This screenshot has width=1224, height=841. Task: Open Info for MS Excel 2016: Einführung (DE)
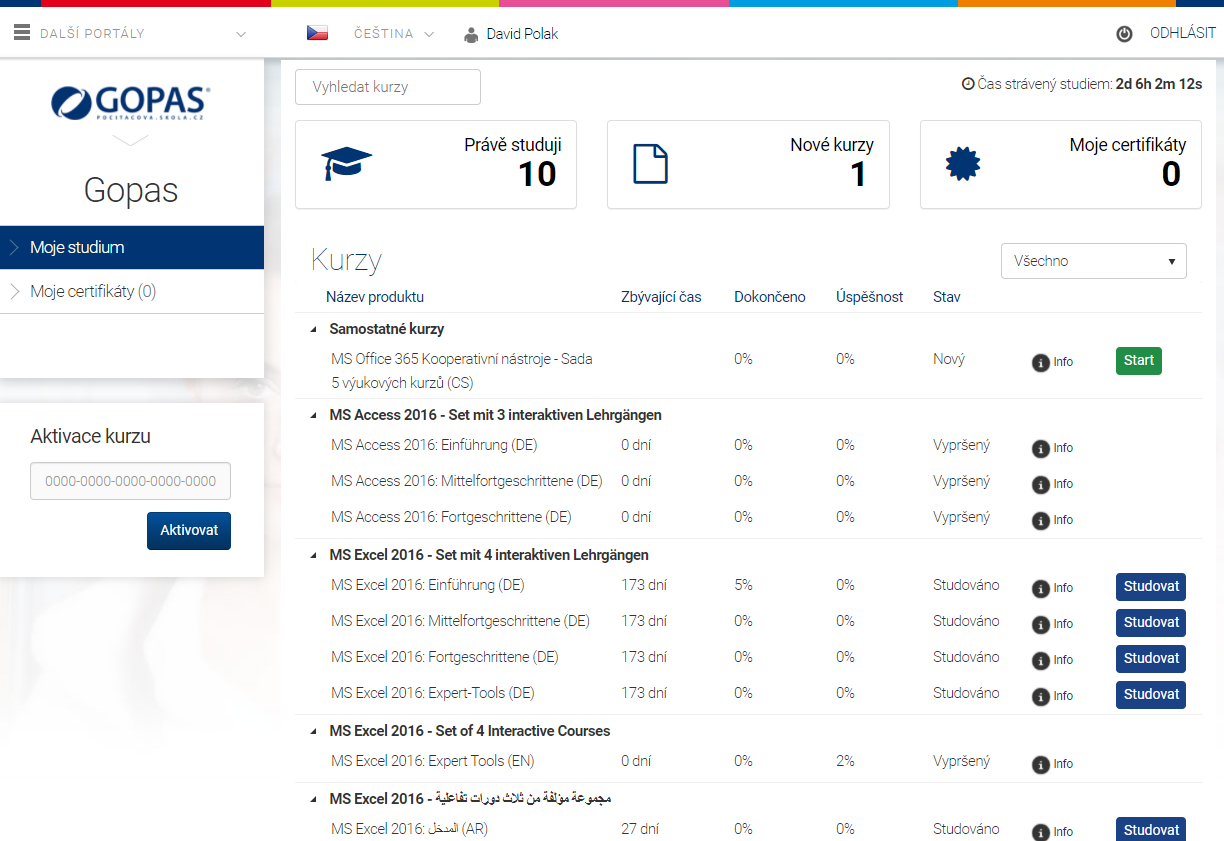coord(1052,588)
